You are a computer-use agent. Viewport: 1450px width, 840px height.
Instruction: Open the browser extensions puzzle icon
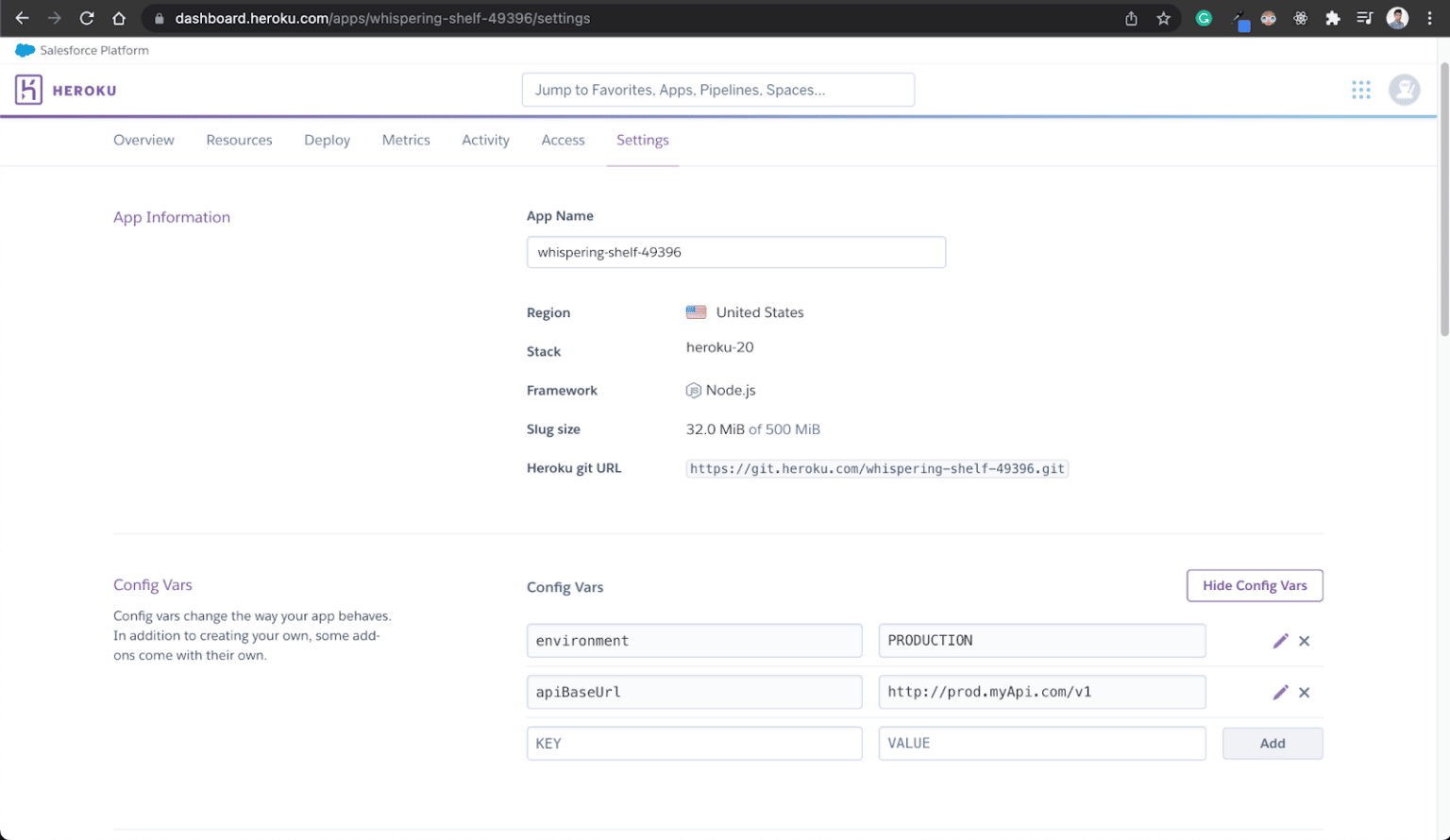(x=1332, y=18)
